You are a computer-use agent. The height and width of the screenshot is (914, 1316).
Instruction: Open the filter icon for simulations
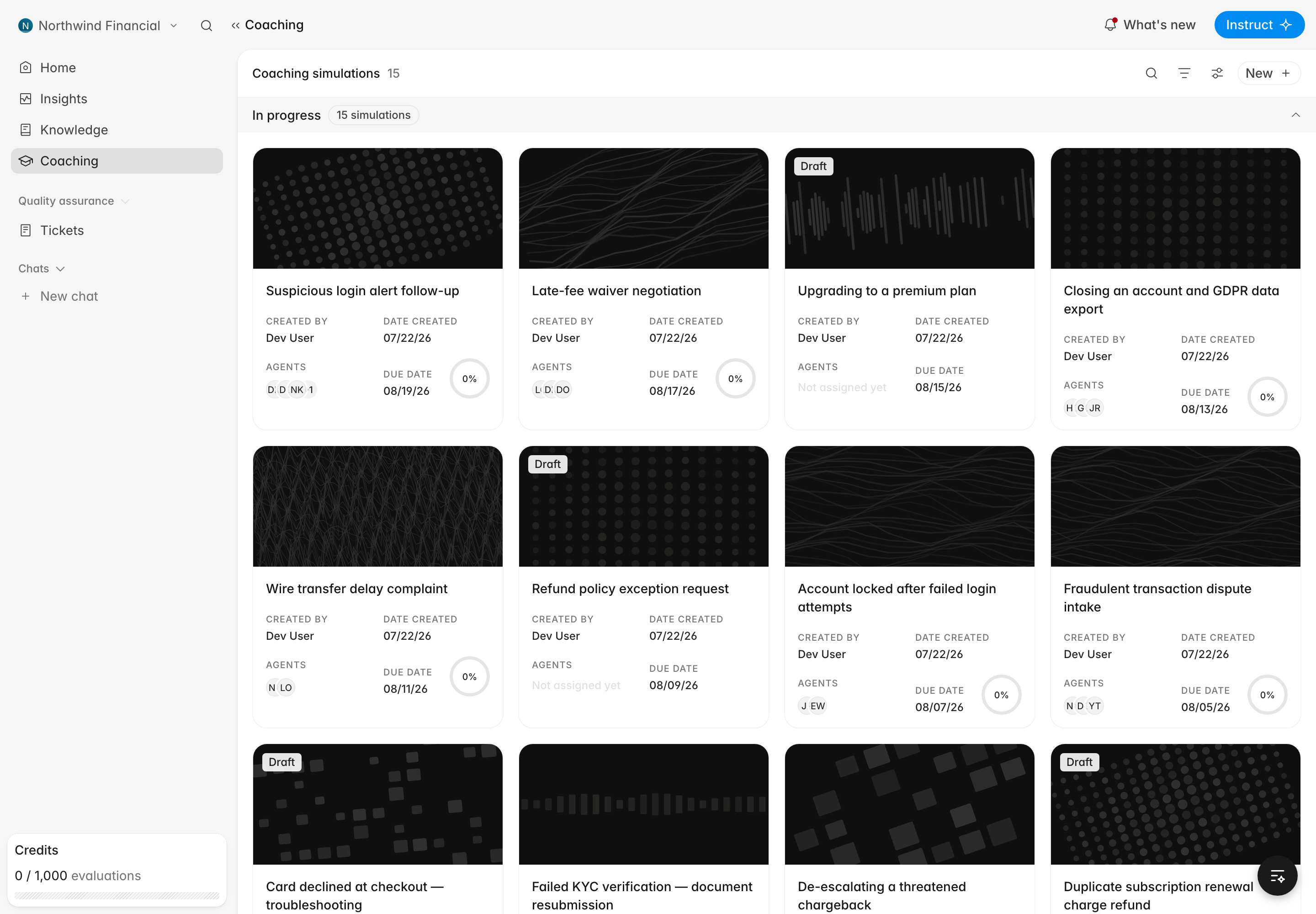tap(1184, 73)
